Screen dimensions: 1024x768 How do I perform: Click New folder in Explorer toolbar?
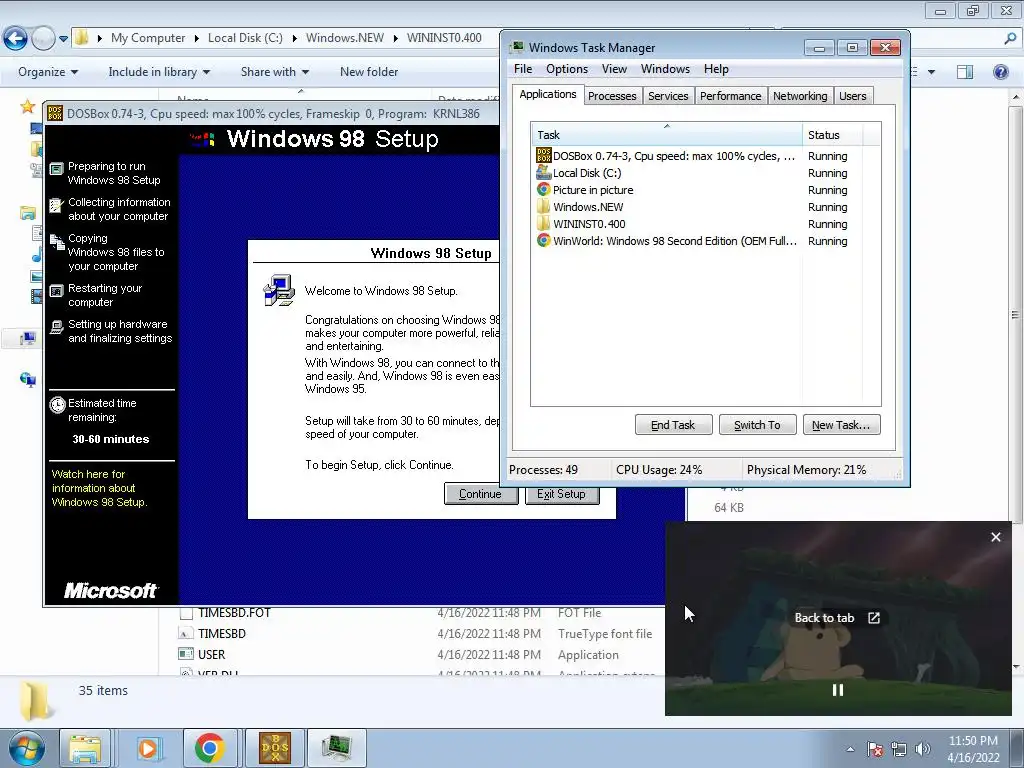click(369, 72)
